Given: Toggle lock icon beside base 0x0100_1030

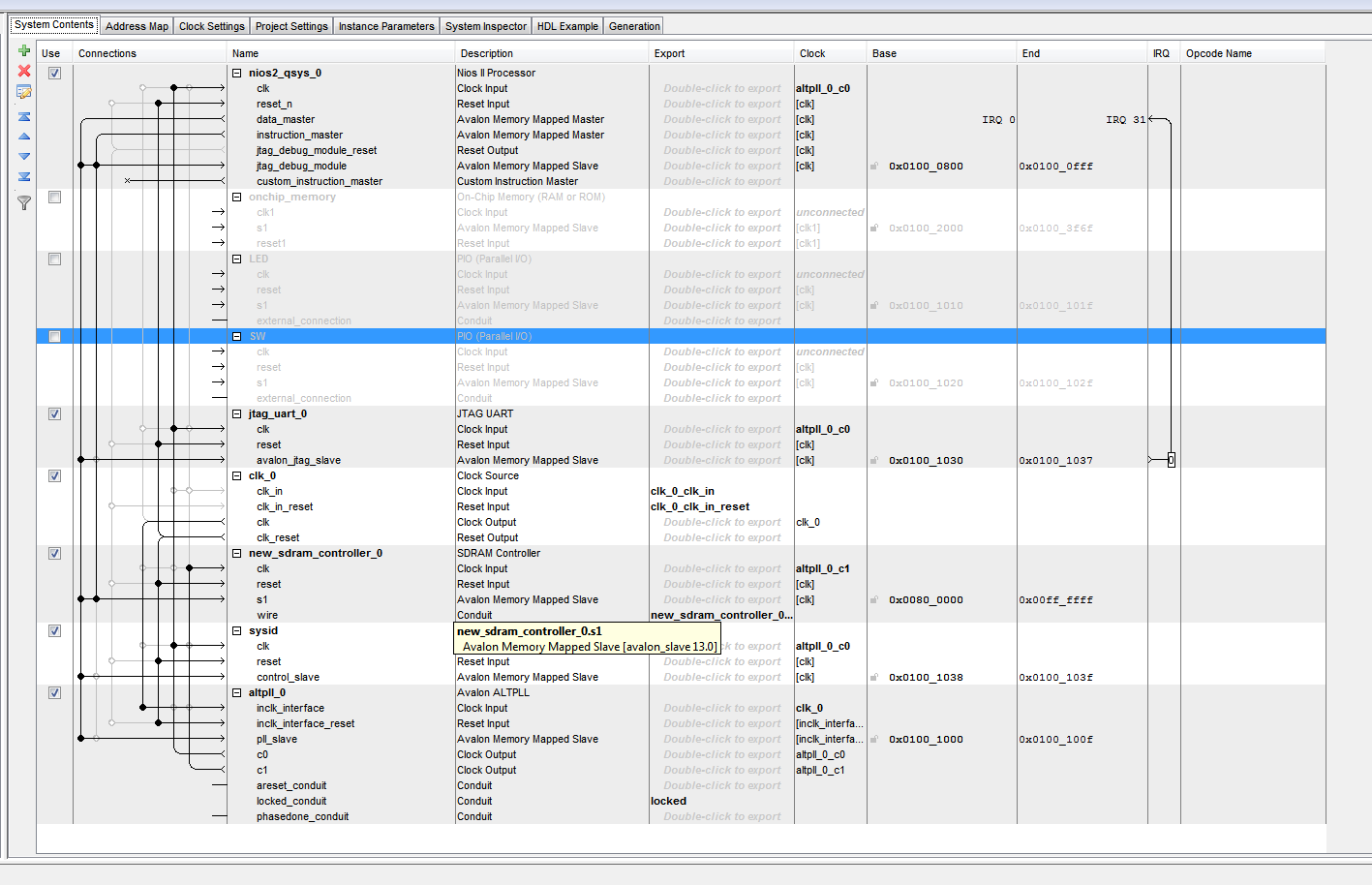Looking at the screenshot, I should [874, 460].
